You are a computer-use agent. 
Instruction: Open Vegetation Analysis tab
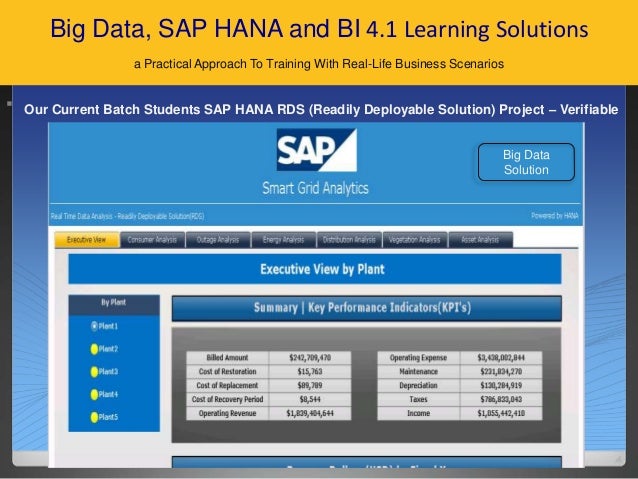415,240
